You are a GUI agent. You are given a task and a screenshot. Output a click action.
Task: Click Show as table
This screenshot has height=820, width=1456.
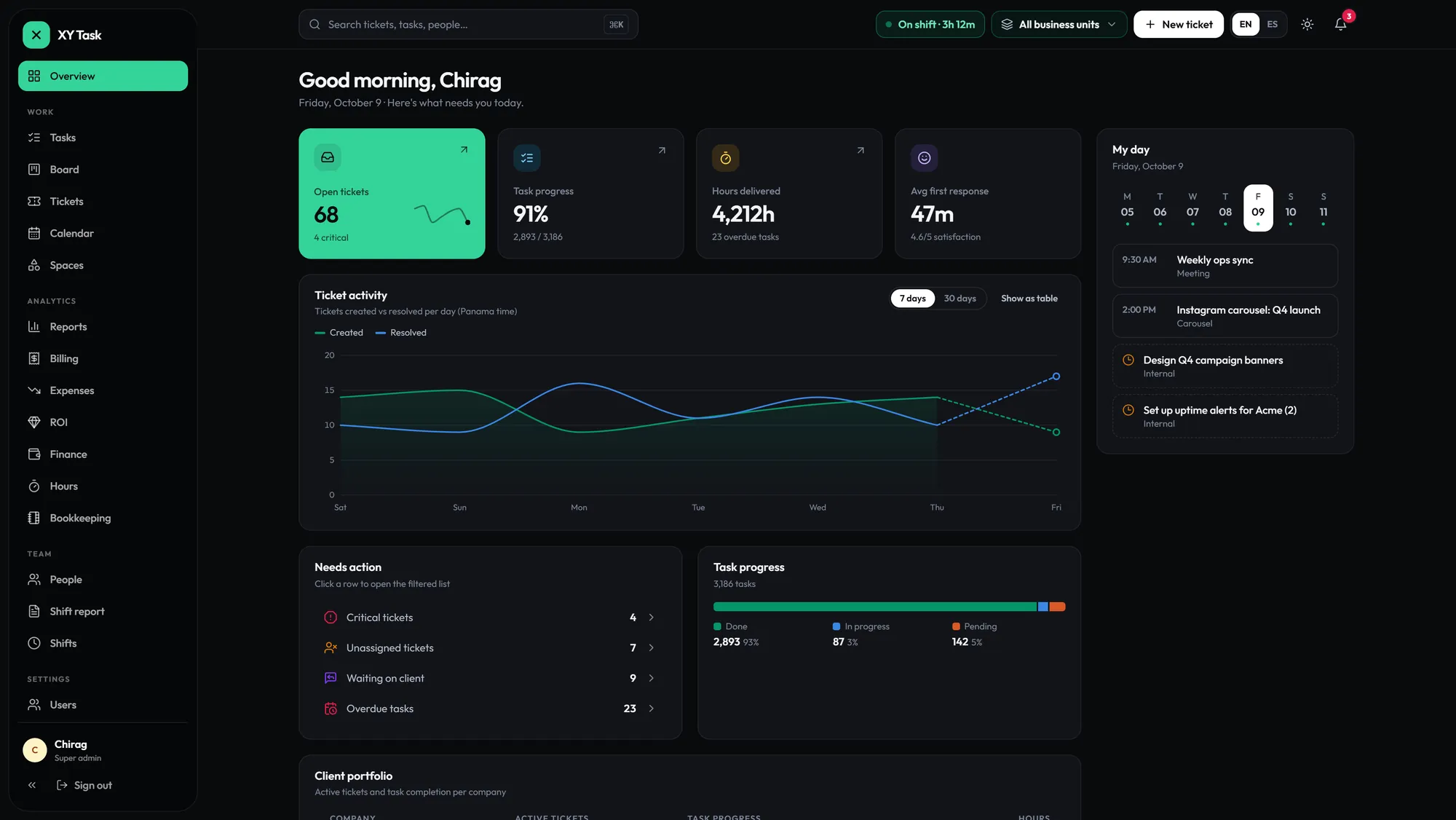(1029, 299)
